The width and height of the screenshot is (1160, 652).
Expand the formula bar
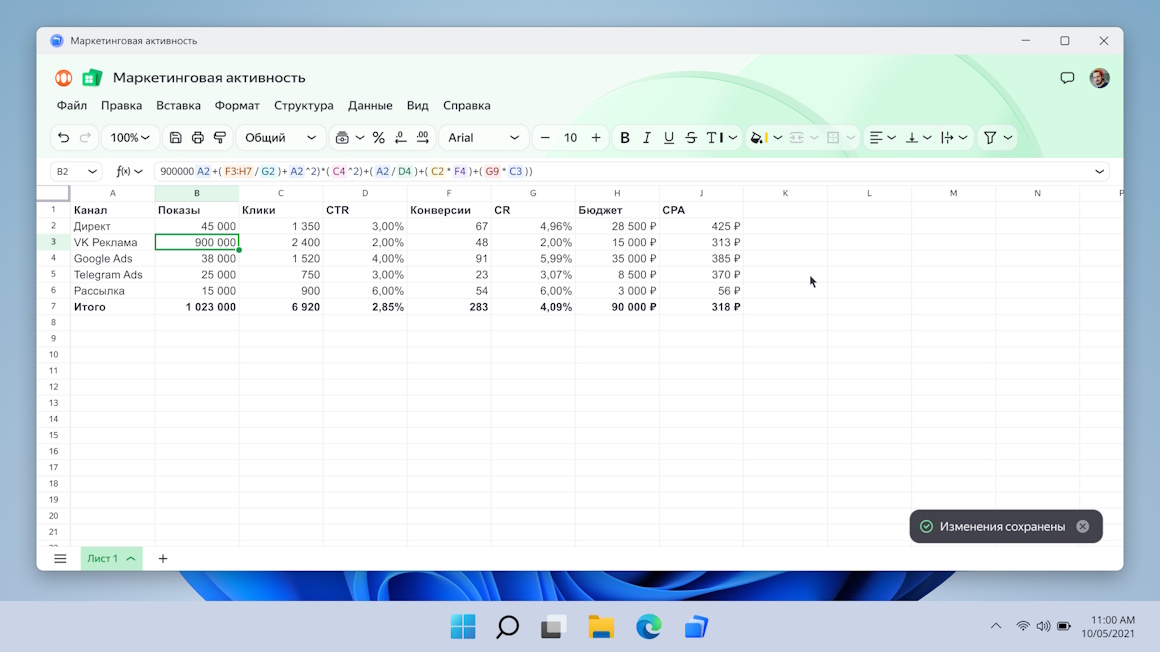click(1099, 172)
